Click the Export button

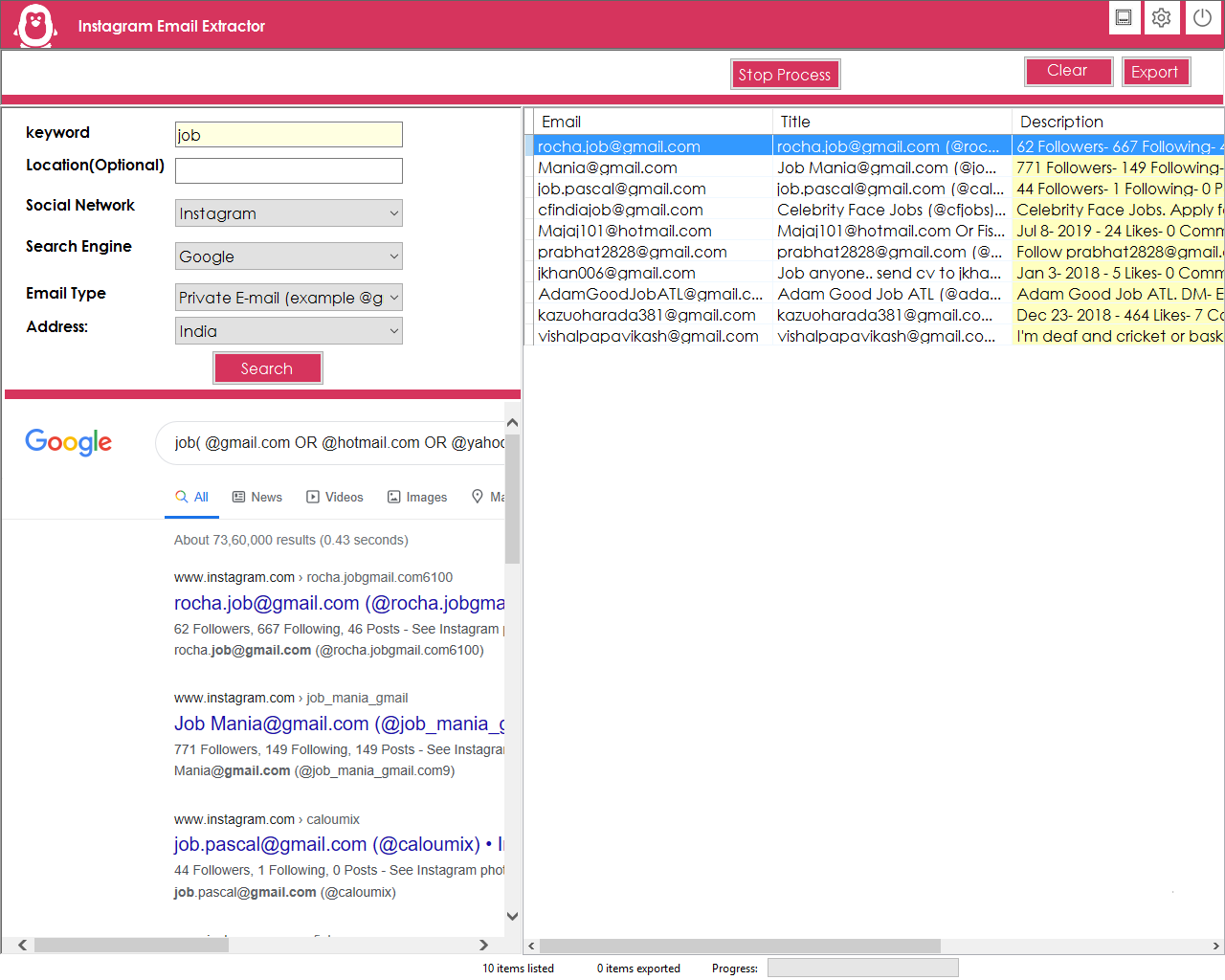point(1155,72)
